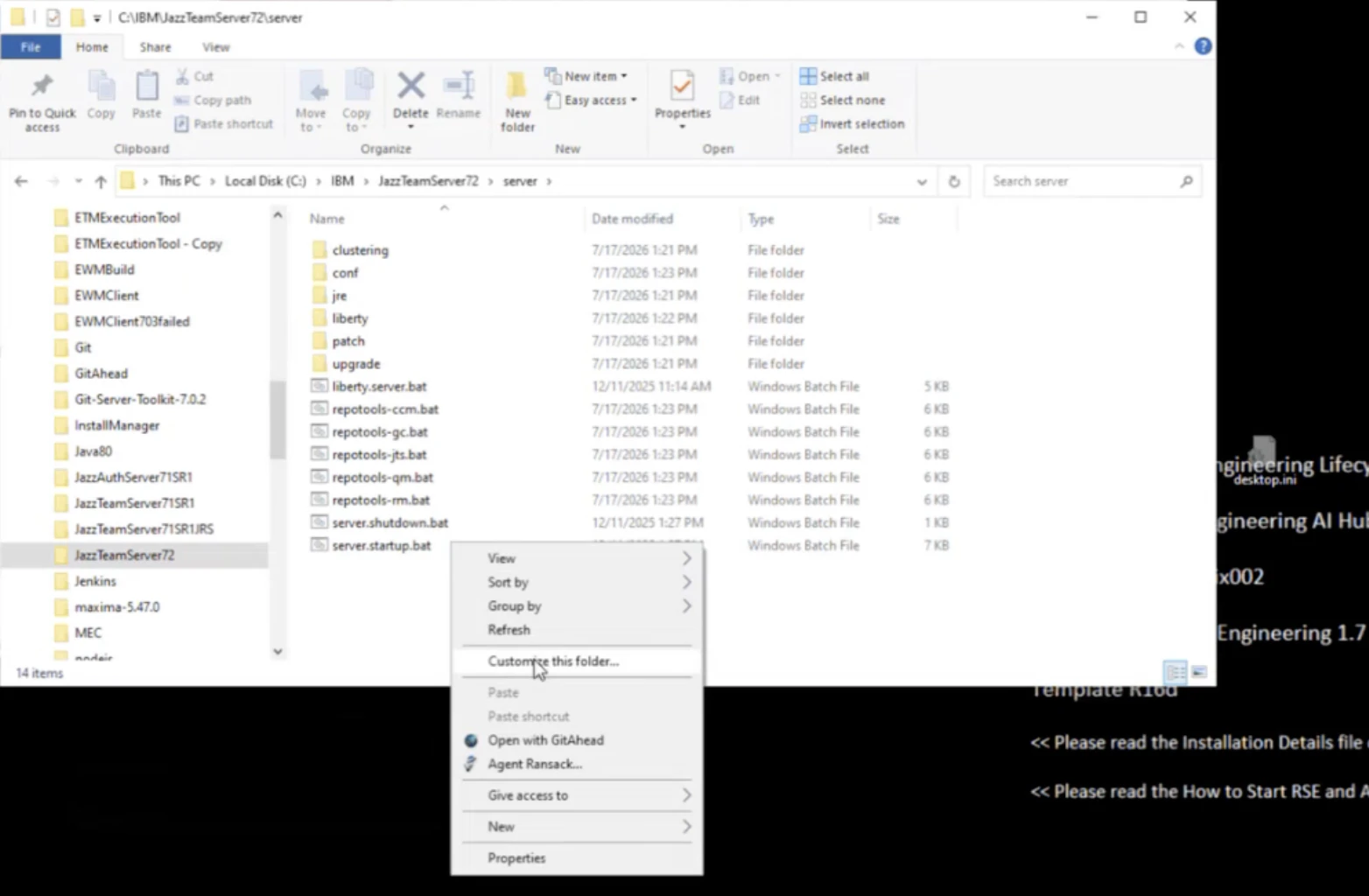The width and height of the screenshot is (1369, 896).
Task: Open Give access to submenu
Action: [x=576, y=795]
